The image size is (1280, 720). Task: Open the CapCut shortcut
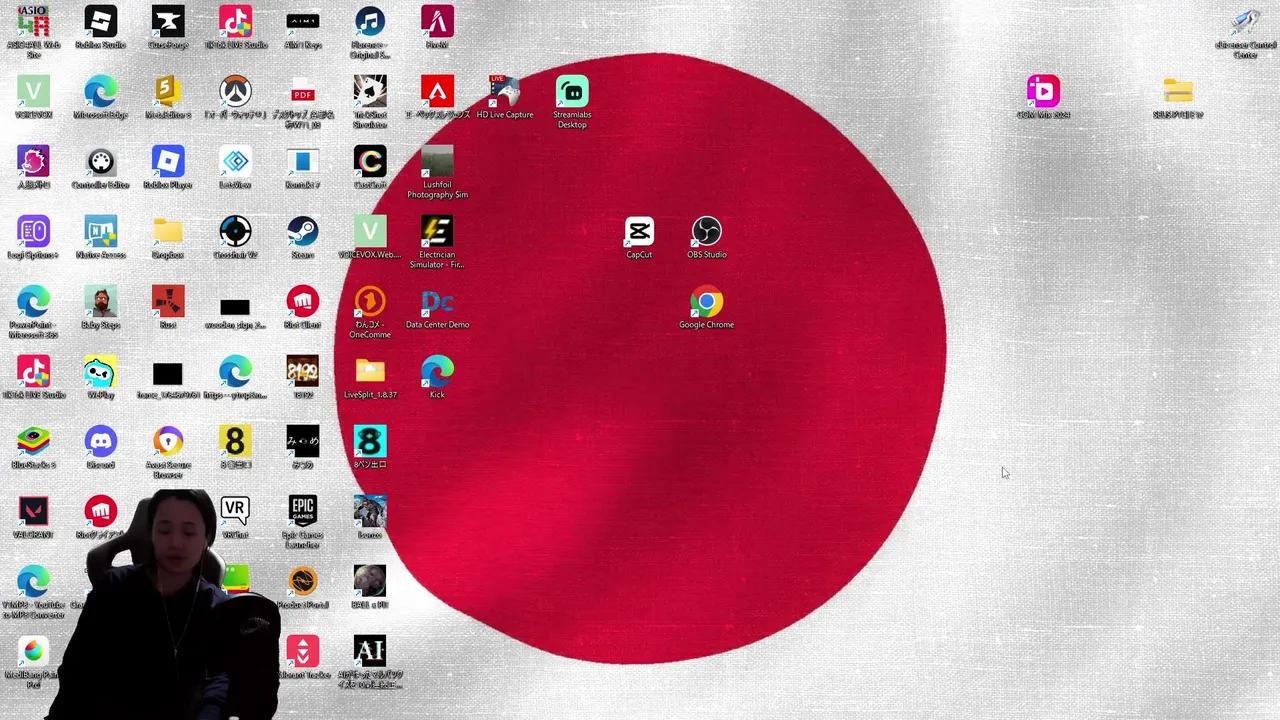pos(639,232)
